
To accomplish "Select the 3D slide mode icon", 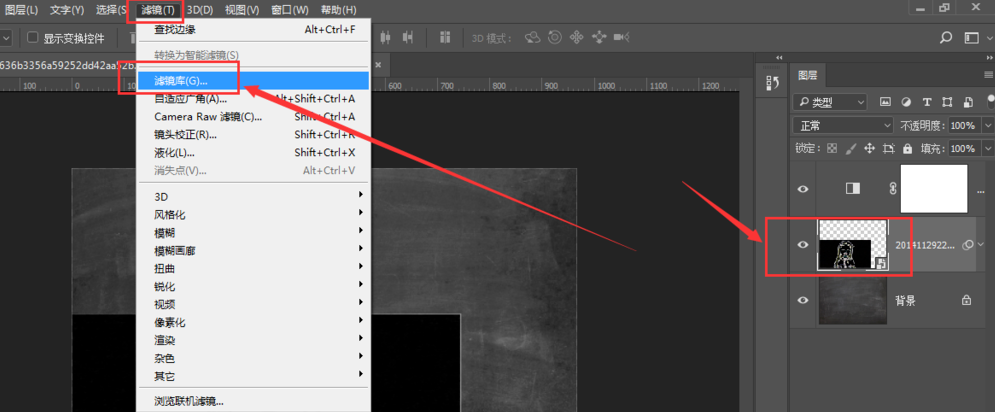I will click(598, 37).
